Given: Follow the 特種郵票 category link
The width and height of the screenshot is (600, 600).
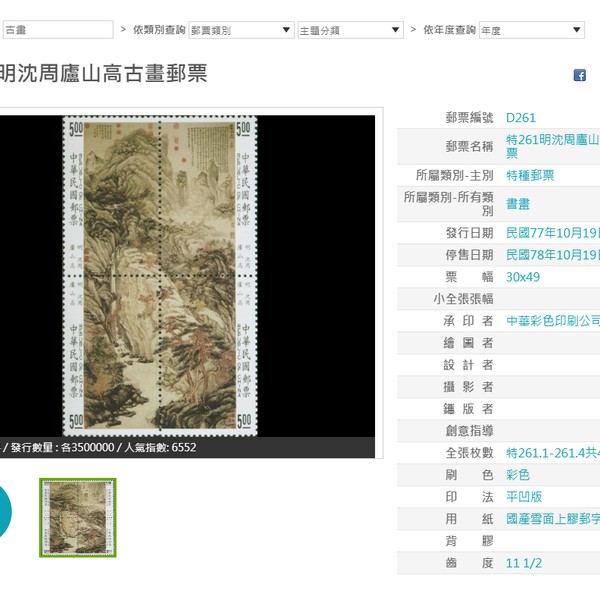Looking at the screenshot, I should pos(530,175).
